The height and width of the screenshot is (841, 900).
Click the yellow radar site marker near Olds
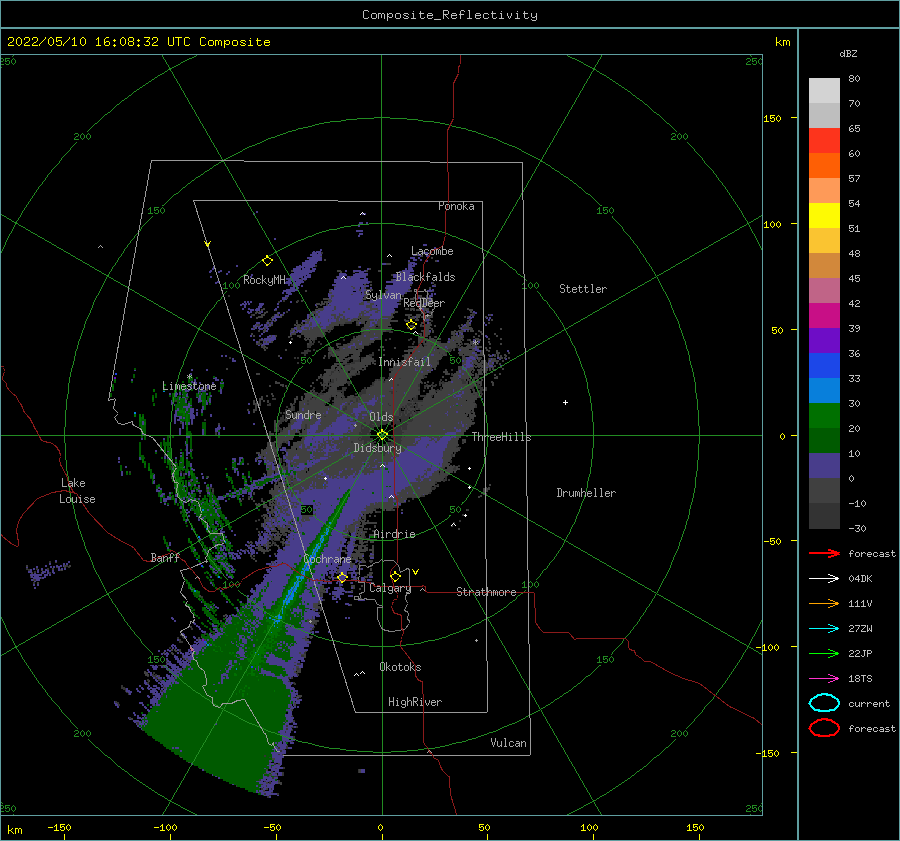point(382,435)
